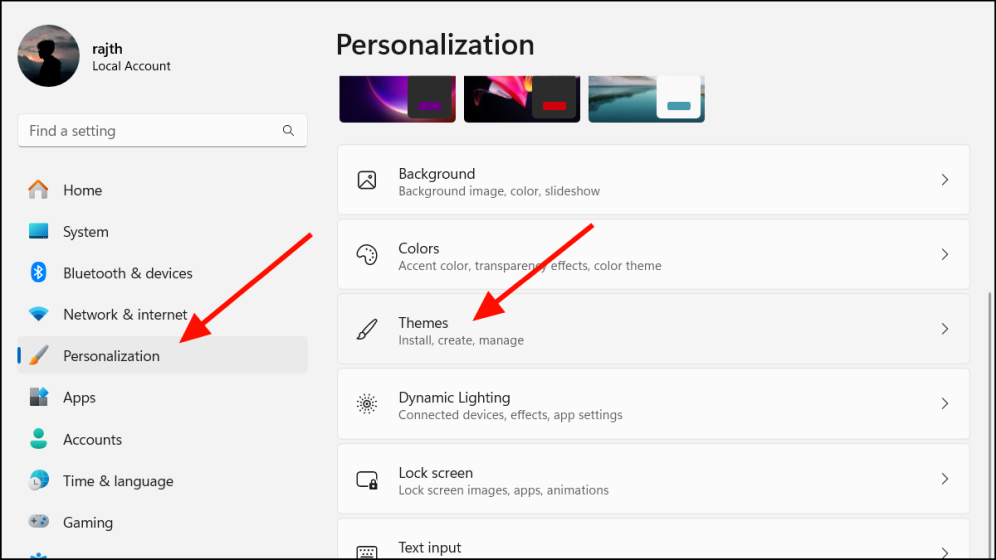Click the Themes brush icon
The height and width of the screenshot is (560, 996).
[367, 330]
